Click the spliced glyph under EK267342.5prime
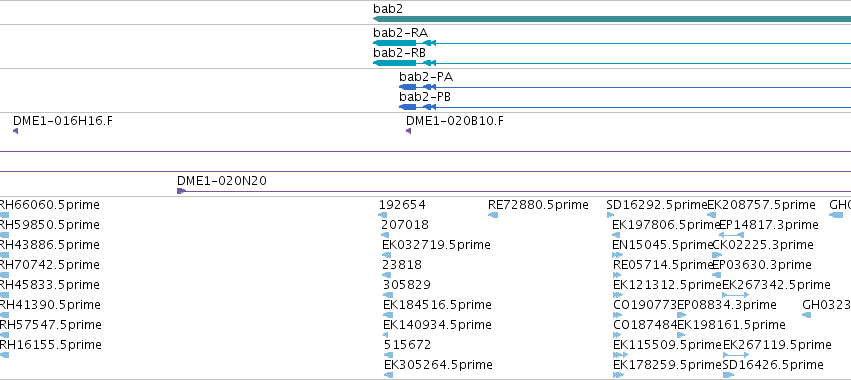Image resolution: width=851 pixels, height=380 pixels. point(735,295)
